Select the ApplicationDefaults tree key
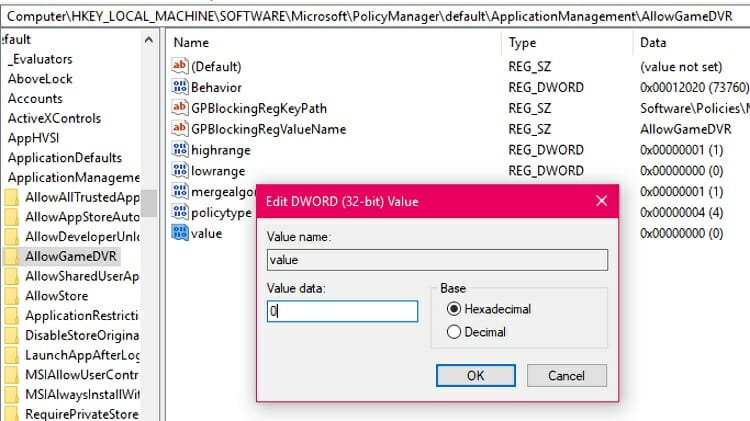Screen dimensions: 750x421 [x=65, y=157]
